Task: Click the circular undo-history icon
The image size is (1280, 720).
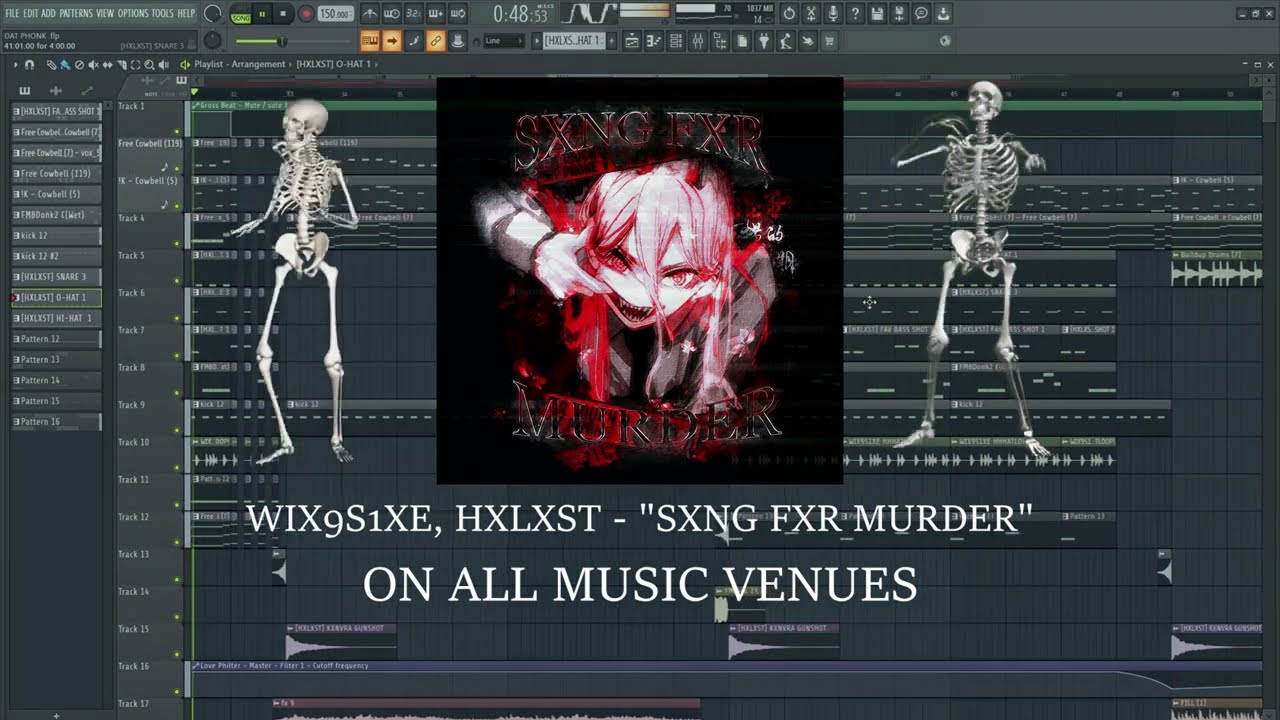Action: (789, 14)
